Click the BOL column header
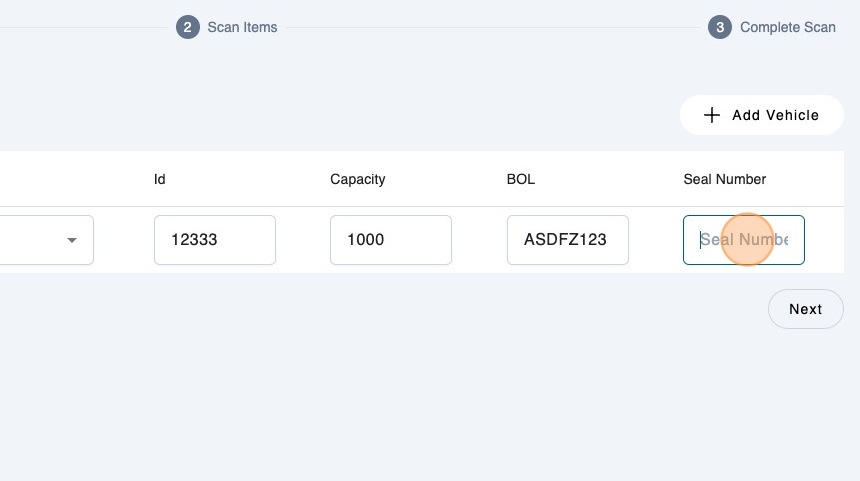This screenshot has height=481, width=860. tap(520, 179)
